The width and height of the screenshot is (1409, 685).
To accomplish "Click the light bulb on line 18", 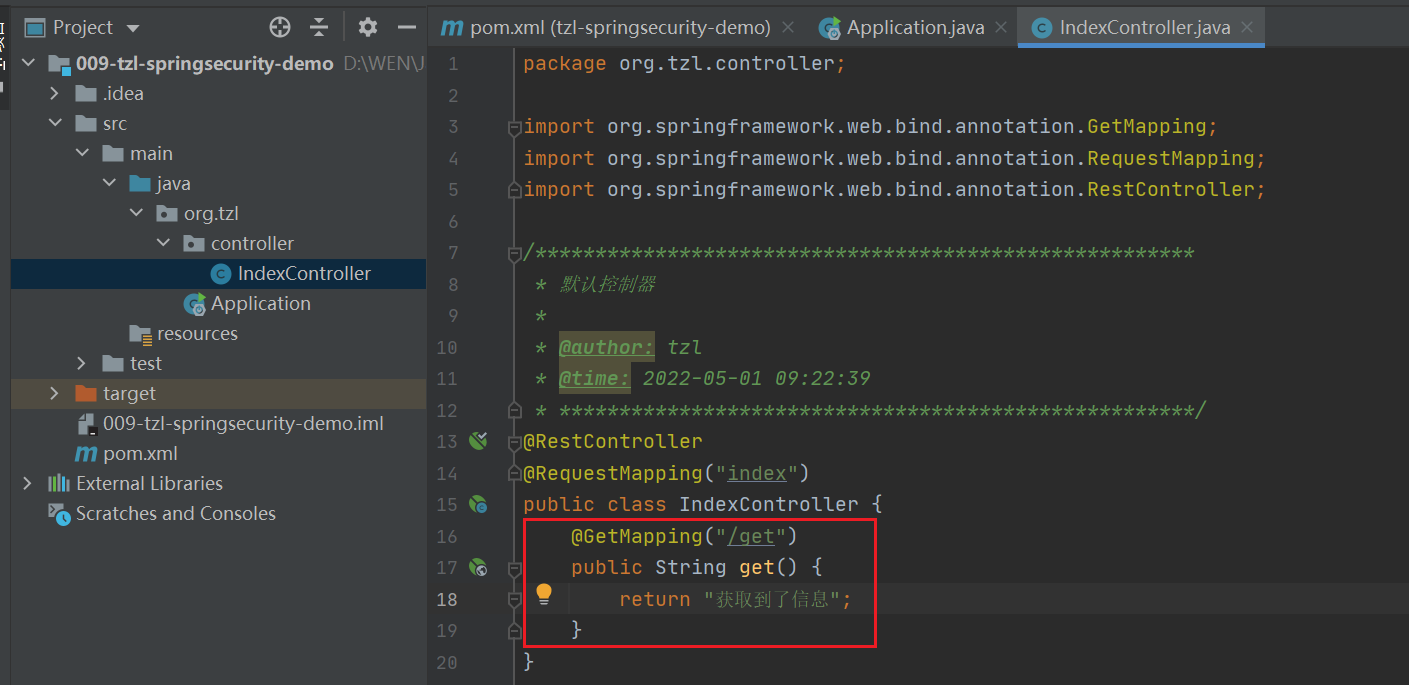I will [x=544, y=595].
